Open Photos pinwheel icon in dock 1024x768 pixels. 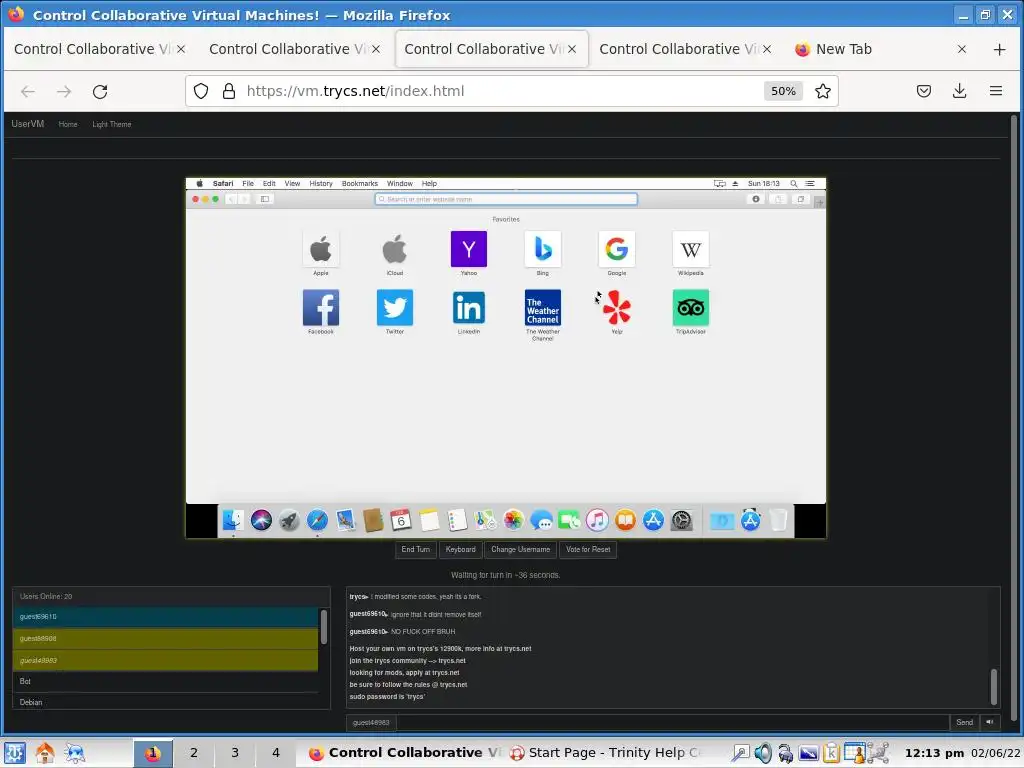513,520
